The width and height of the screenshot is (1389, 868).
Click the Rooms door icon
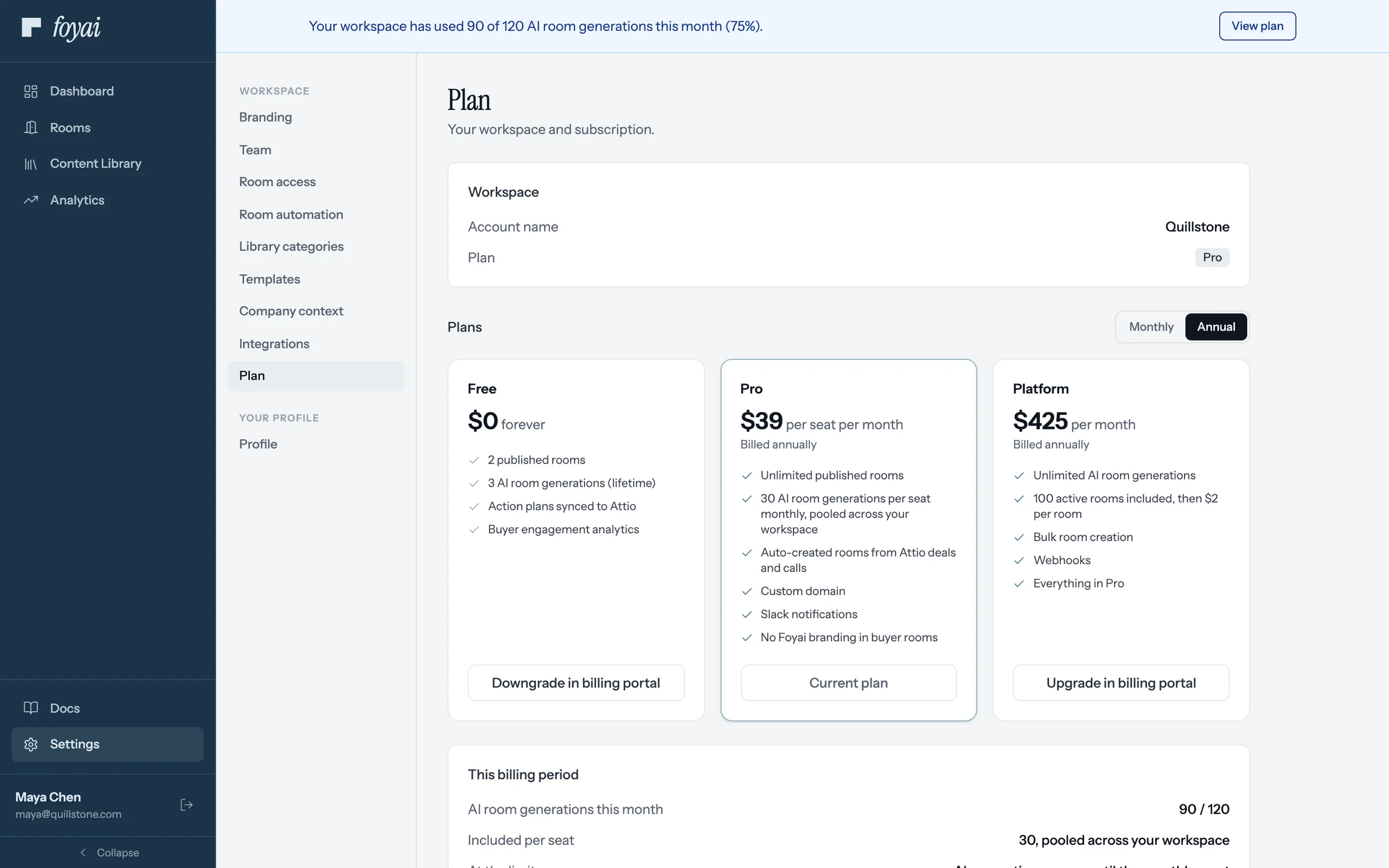pos(31,127)
